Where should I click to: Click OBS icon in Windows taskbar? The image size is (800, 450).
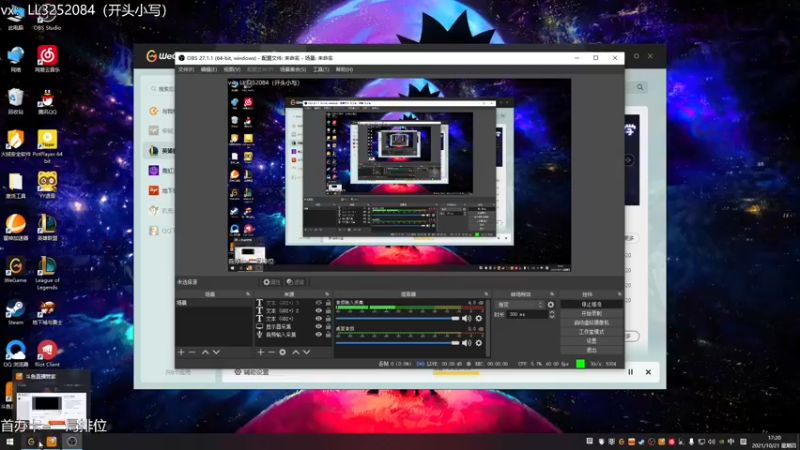[x=72, y=442]
